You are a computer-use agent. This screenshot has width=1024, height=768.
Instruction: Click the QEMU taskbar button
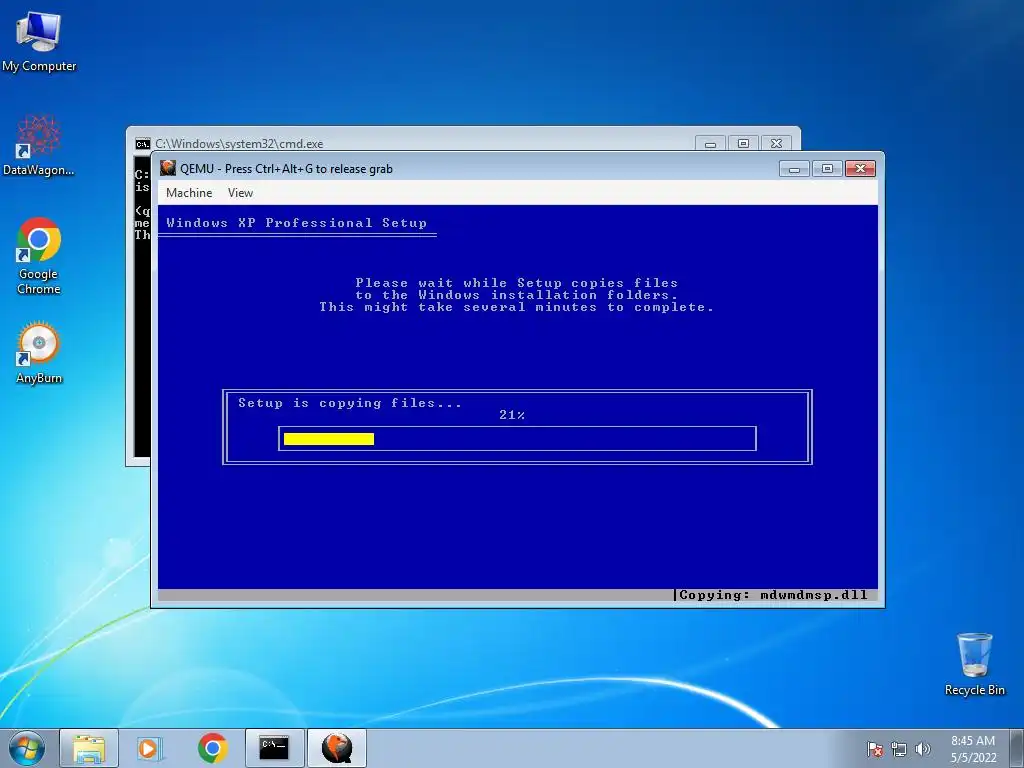(x=336, y=748)
